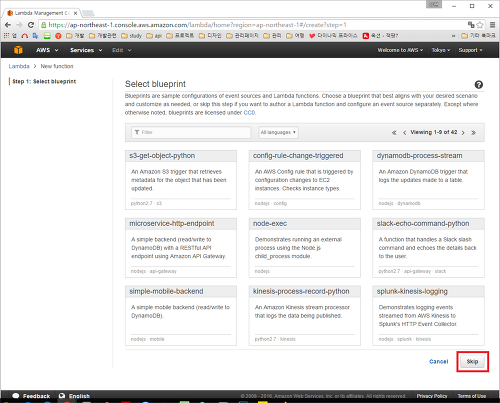
Task: Select the splunk-kinesis-logging blueprint
Action: coord(428,315)
